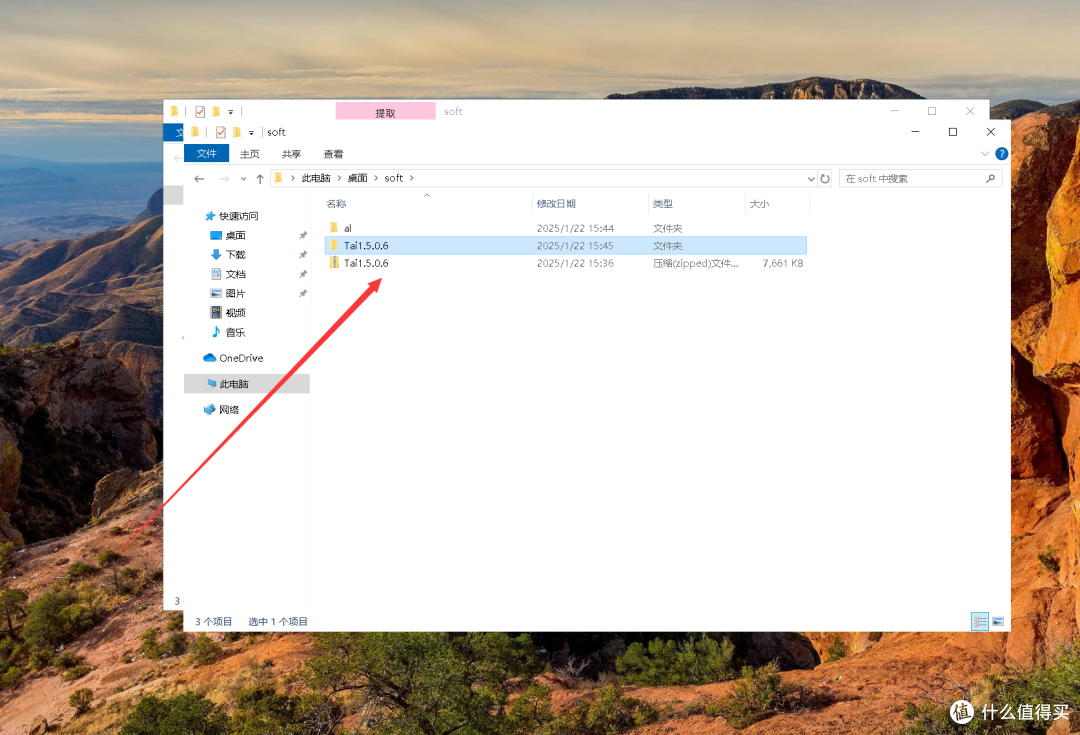Viewport: 1080px width, 735px height.
Task: Click the address bar folder icon
Action: coord(278,178)
